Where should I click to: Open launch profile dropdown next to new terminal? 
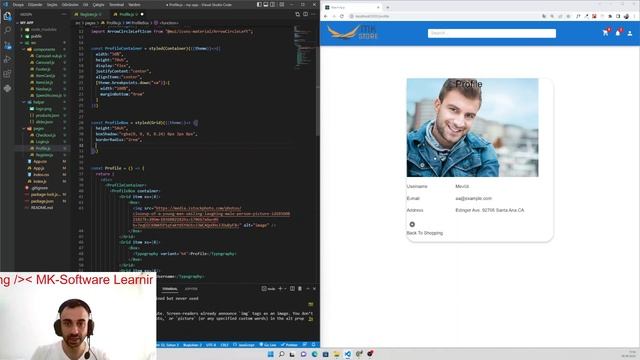285,289
